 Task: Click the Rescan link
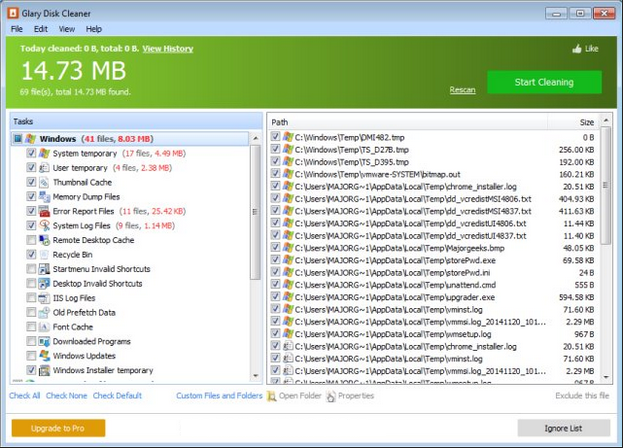coord(462,90)
